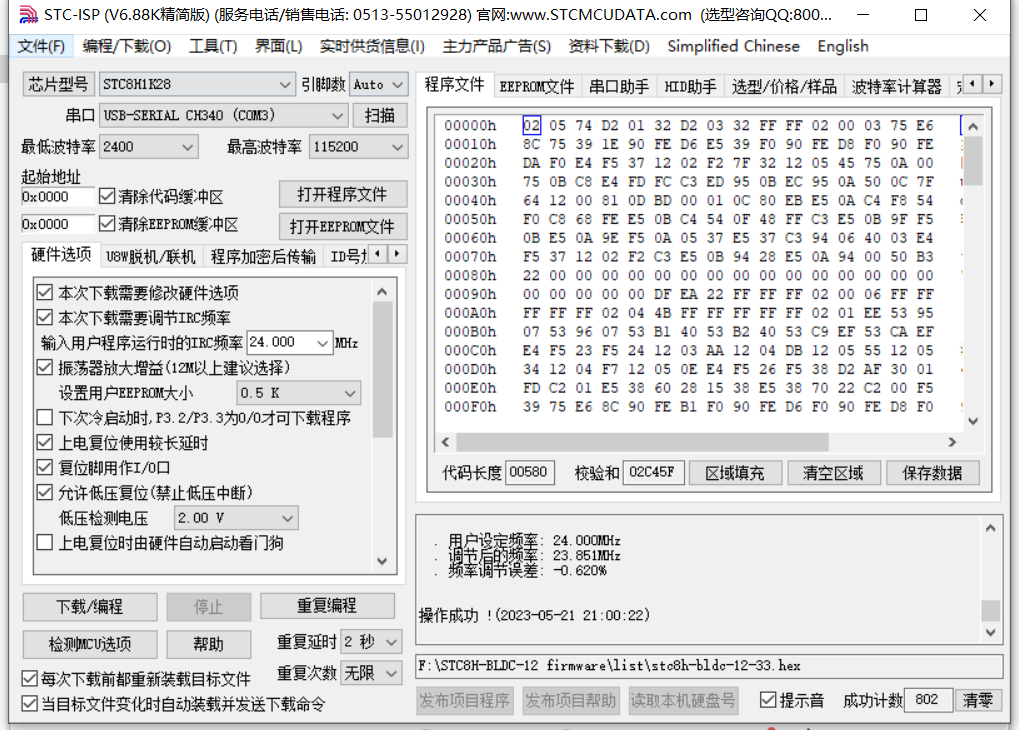The height and width of the screenshot is (730, 1019).
Task: Click 清零 success counter button
Action: [x=977, y=700]
